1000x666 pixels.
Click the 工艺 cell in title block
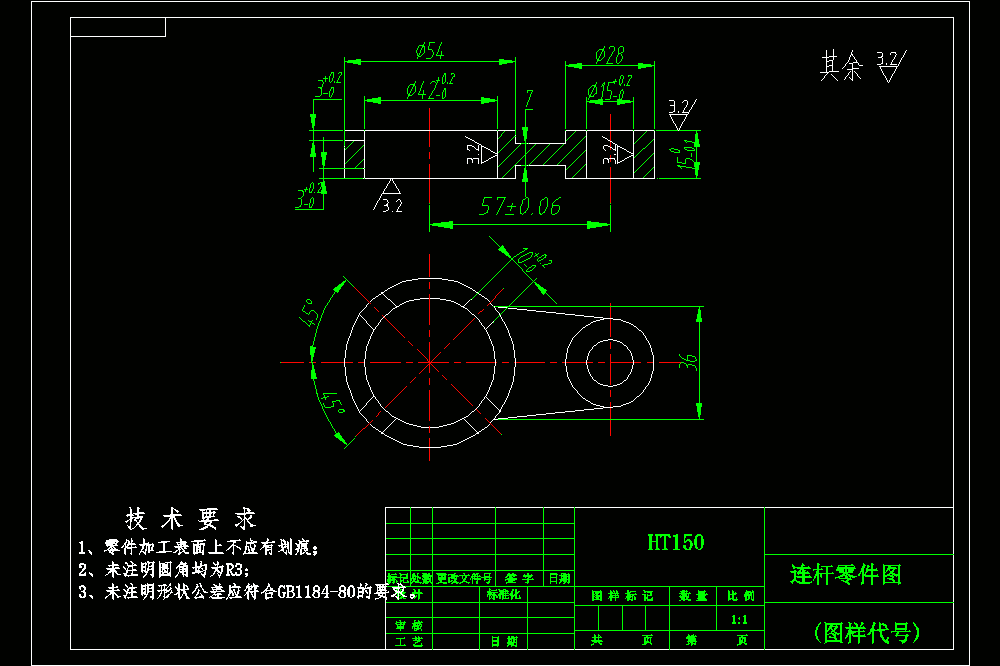[409, 642]
